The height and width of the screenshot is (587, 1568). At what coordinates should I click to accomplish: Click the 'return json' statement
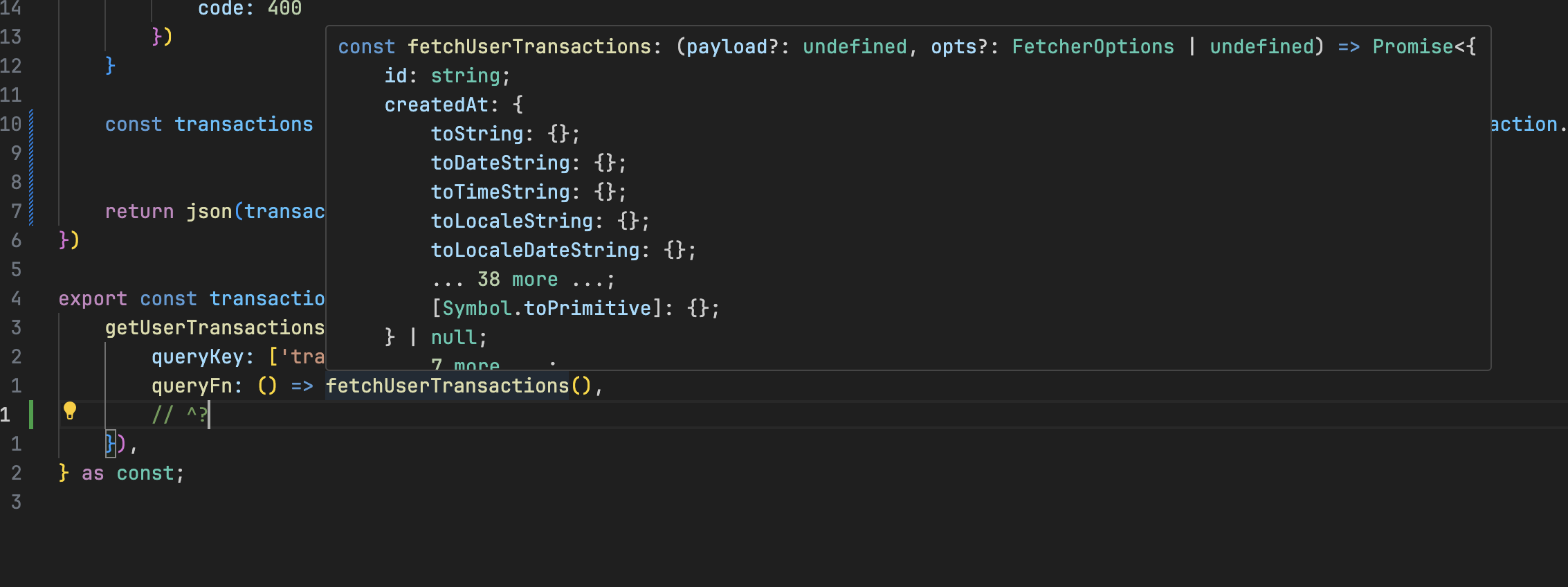click(168, 212)
